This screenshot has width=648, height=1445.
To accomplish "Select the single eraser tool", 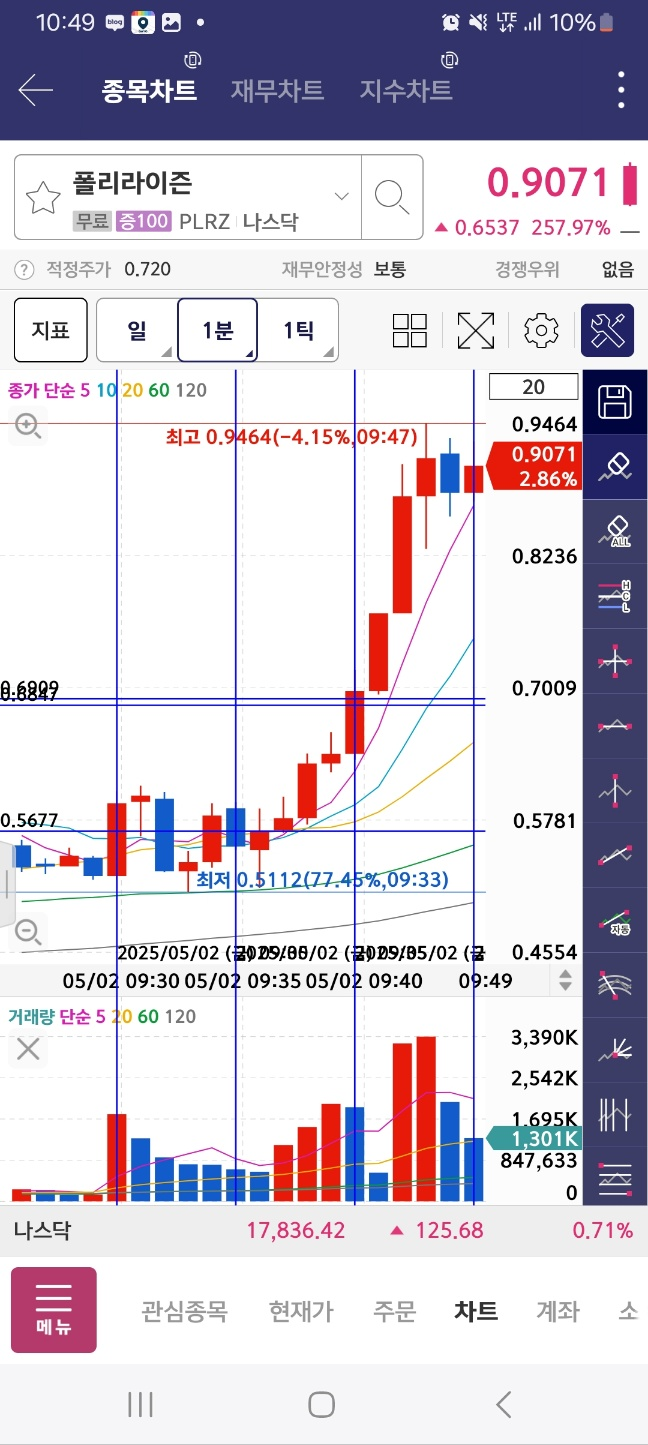I will tap(615, 466).
